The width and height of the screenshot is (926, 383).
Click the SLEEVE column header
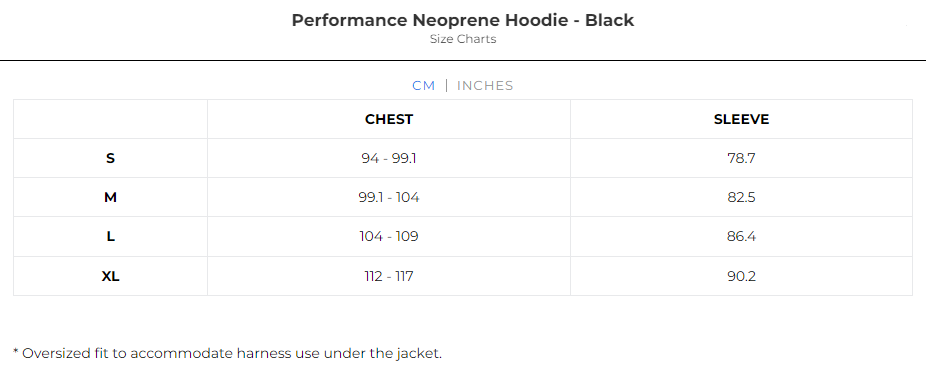click(x=741, y=119)
